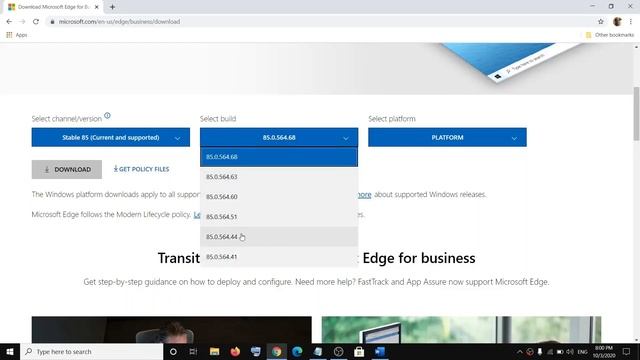Click GET POLICY FILES link
This screenshot has height=360, width=640.
click(141, 169)
